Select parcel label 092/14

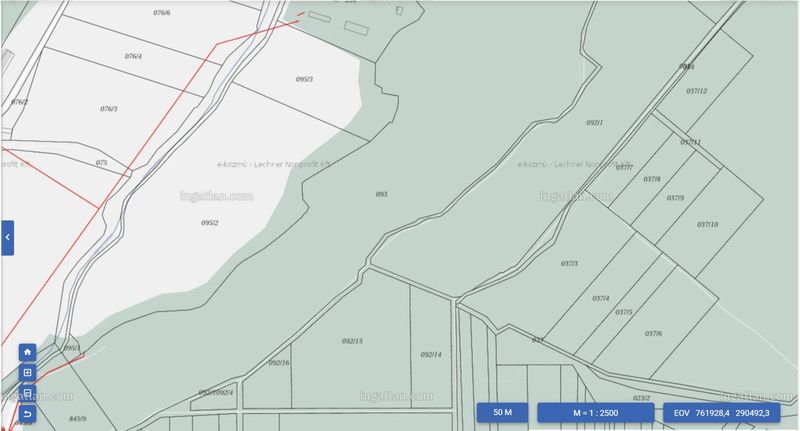(431, 354)
